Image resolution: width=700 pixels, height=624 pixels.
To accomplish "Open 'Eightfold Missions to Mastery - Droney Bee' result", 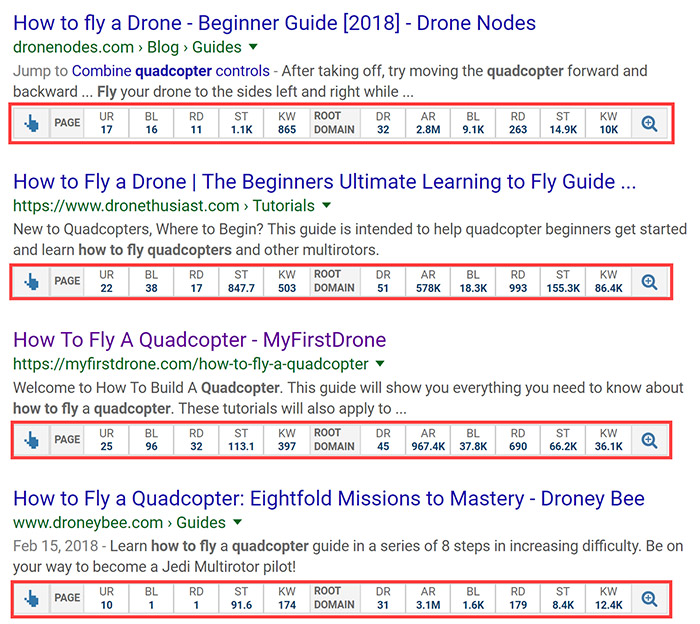I will [329, 499].
